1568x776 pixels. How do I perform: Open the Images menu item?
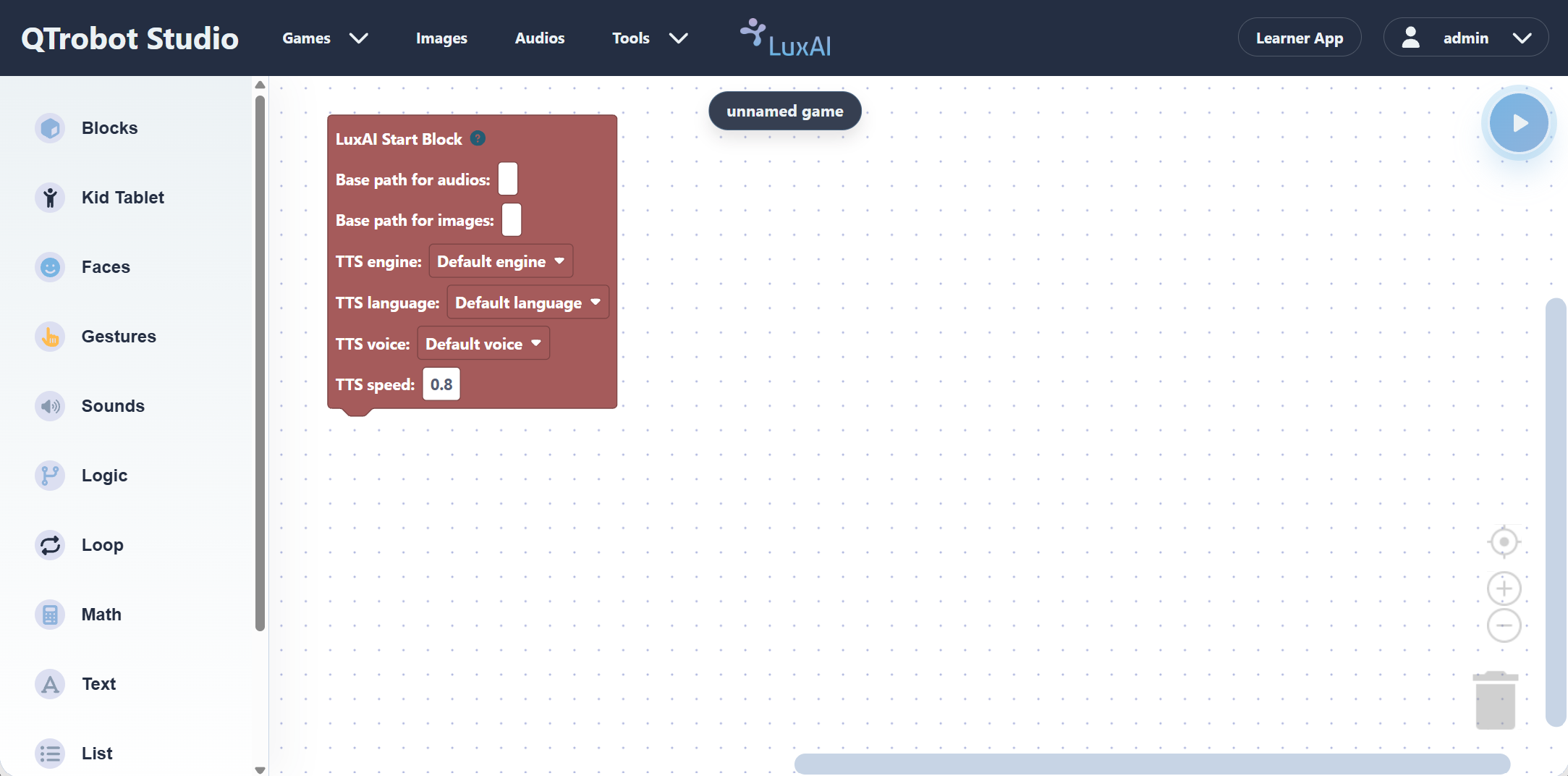(x=441, y=38)
